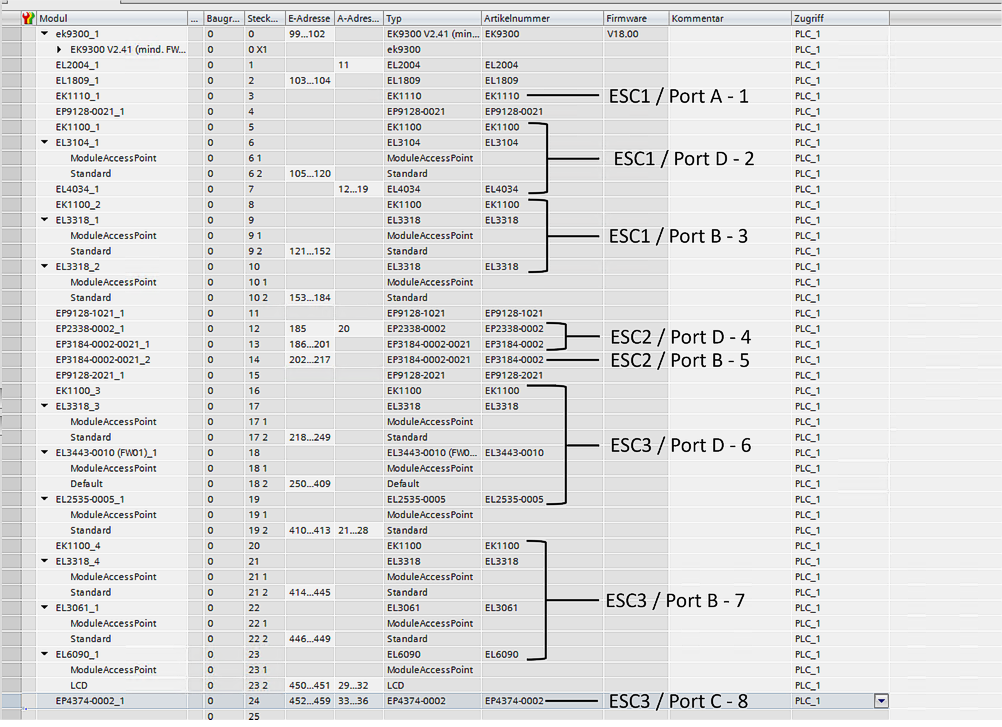Click E-address cell 250...409
The image size is (1002, 727).
tap(310, 484)
